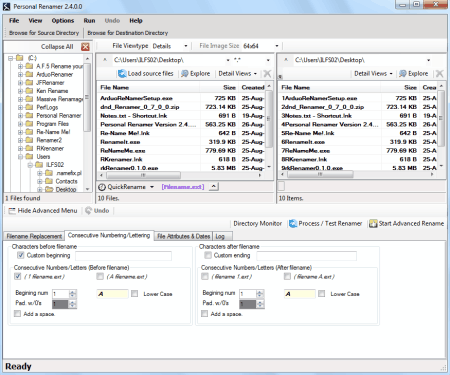This screenshot has height=375, width=450.
Task: Click the Explore icon in destination pane
Action: pyautogui.click(x=403, y=73)
